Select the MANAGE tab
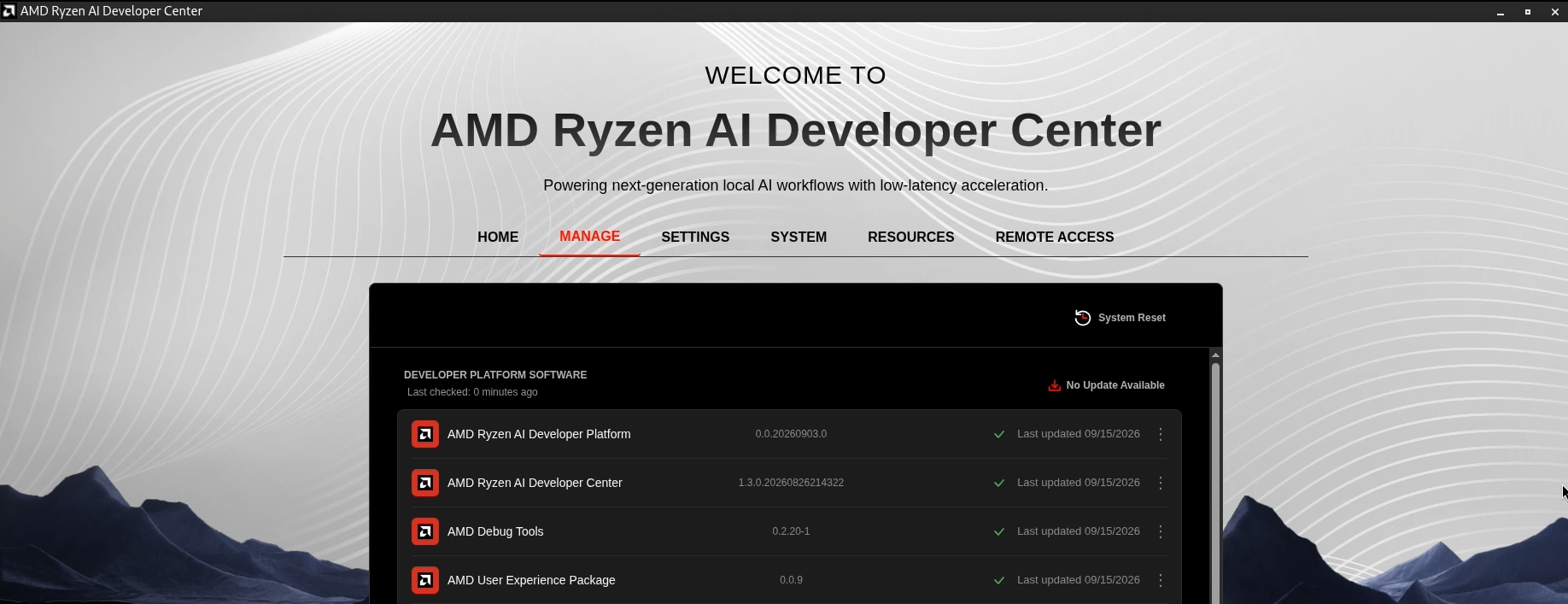 coord(589,237)
